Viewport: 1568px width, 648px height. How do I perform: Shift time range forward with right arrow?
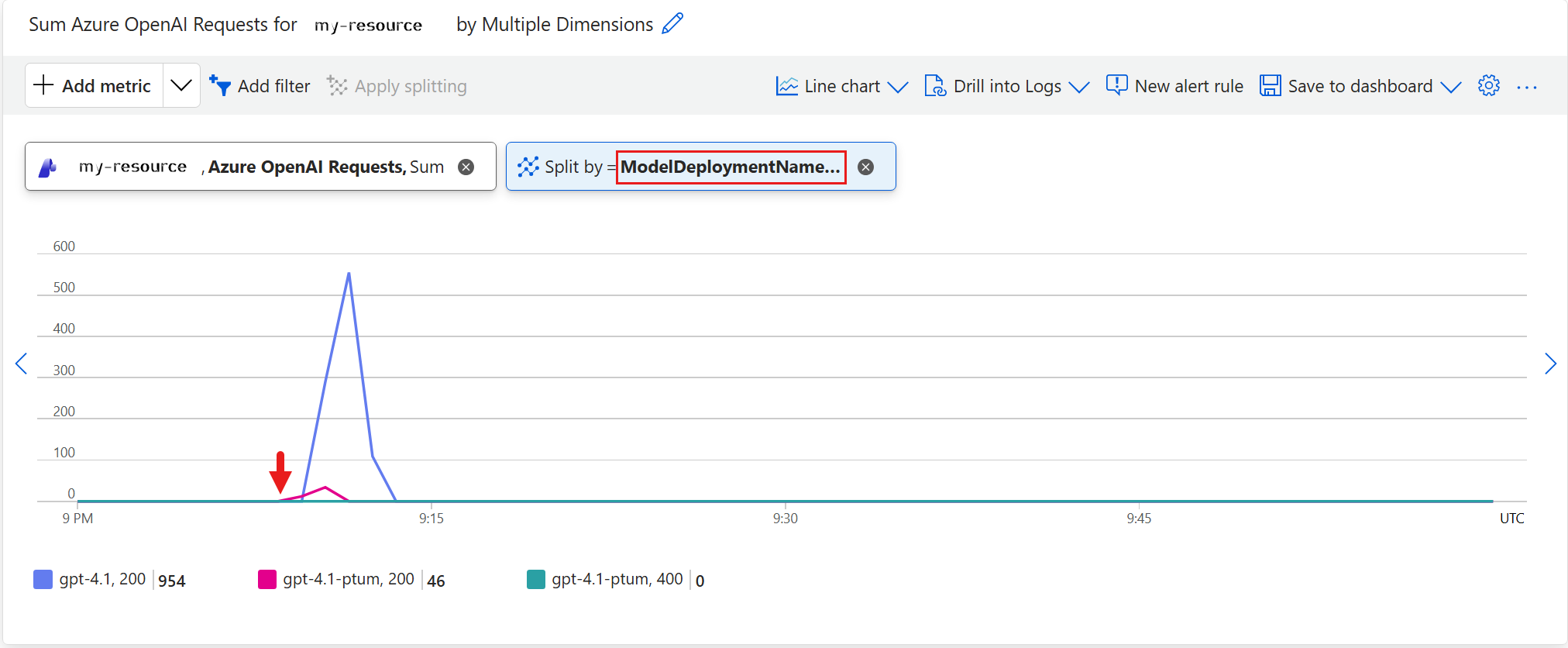coord(1549,364)
